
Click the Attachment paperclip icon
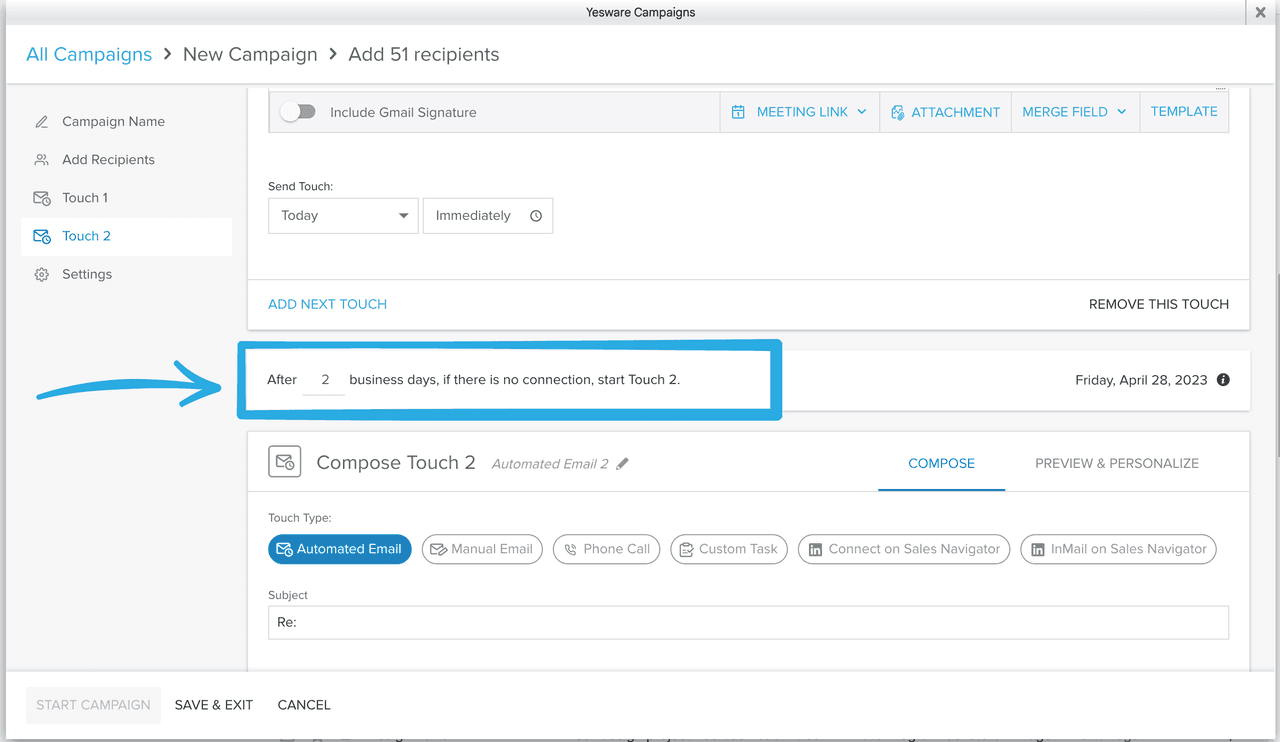[x=899, y=111]
